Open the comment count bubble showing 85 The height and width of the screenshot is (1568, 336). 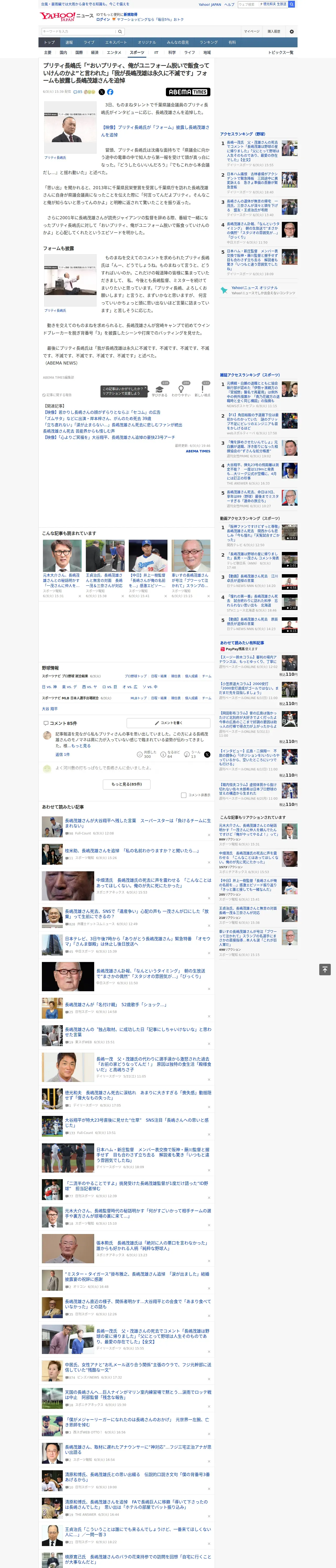click(77, 92)
